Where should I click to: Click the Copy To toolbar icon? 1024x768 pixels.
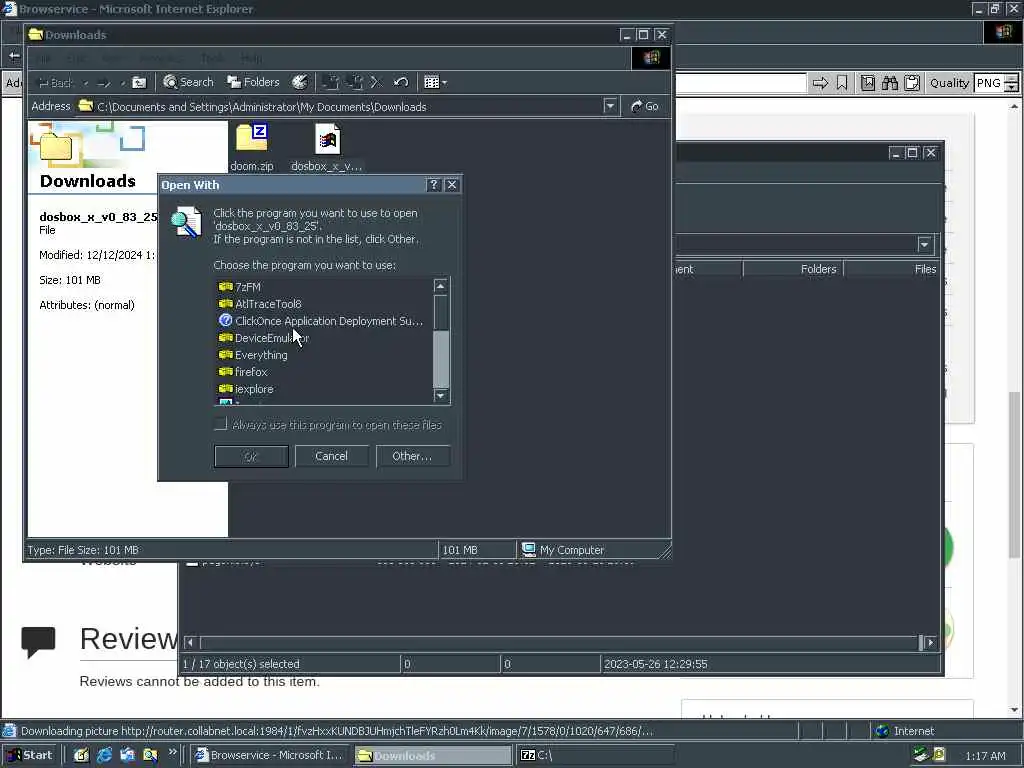pyautogui.click(x=355, y=82)
